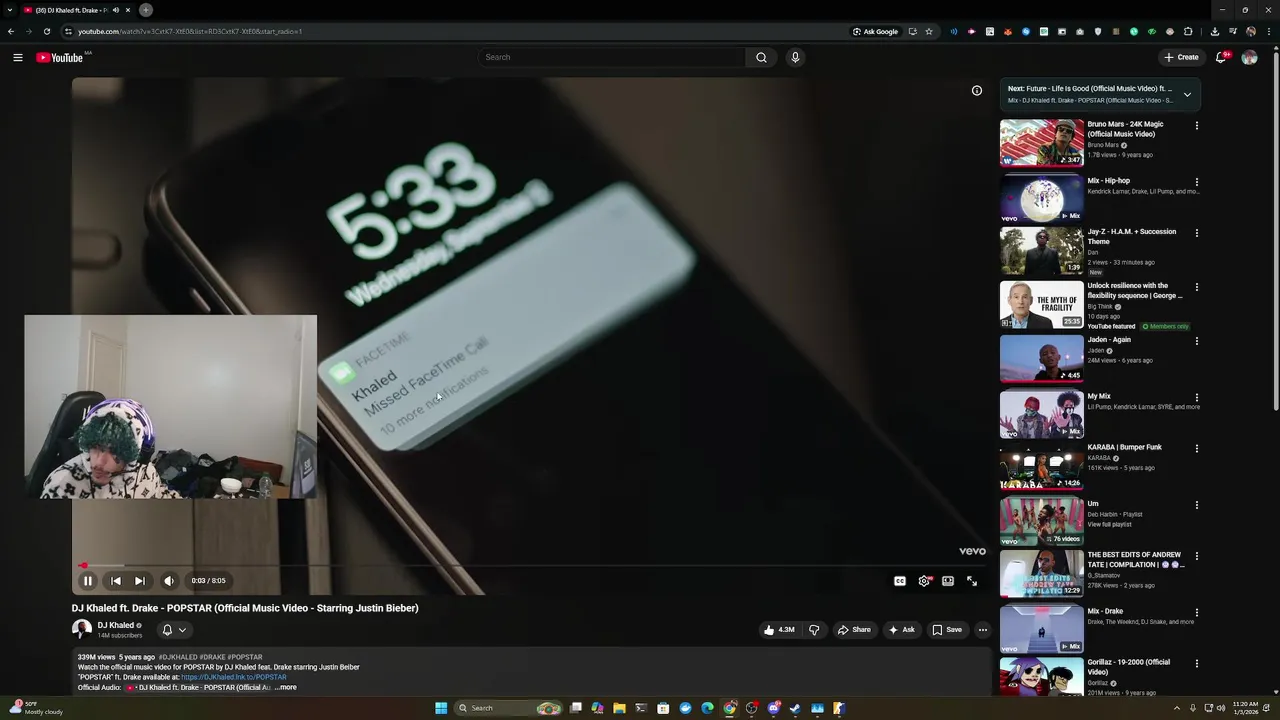Skip to the previous video
This screenshot has height=720, width=1280.
tap(116, 580)
